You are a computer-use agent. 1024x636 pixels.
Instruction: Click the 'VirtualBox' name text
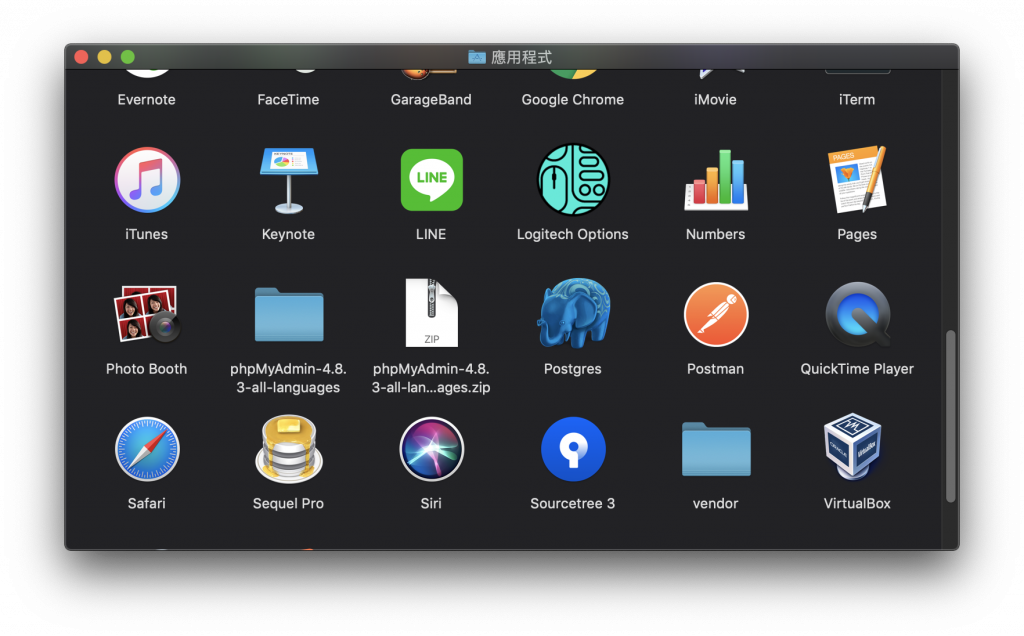857,503
